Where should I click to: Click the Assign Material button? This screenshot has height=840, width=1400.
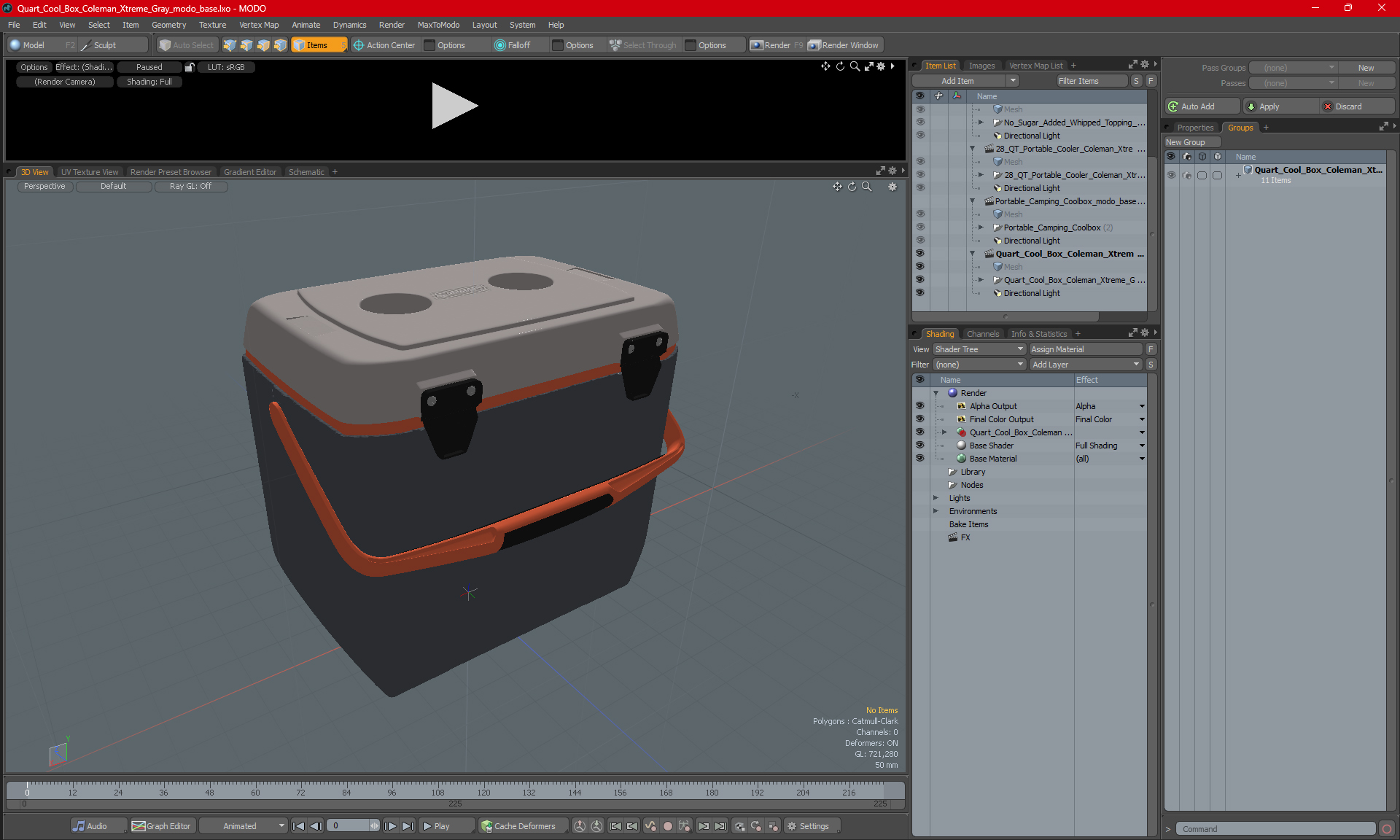[x=1085, y=349]
